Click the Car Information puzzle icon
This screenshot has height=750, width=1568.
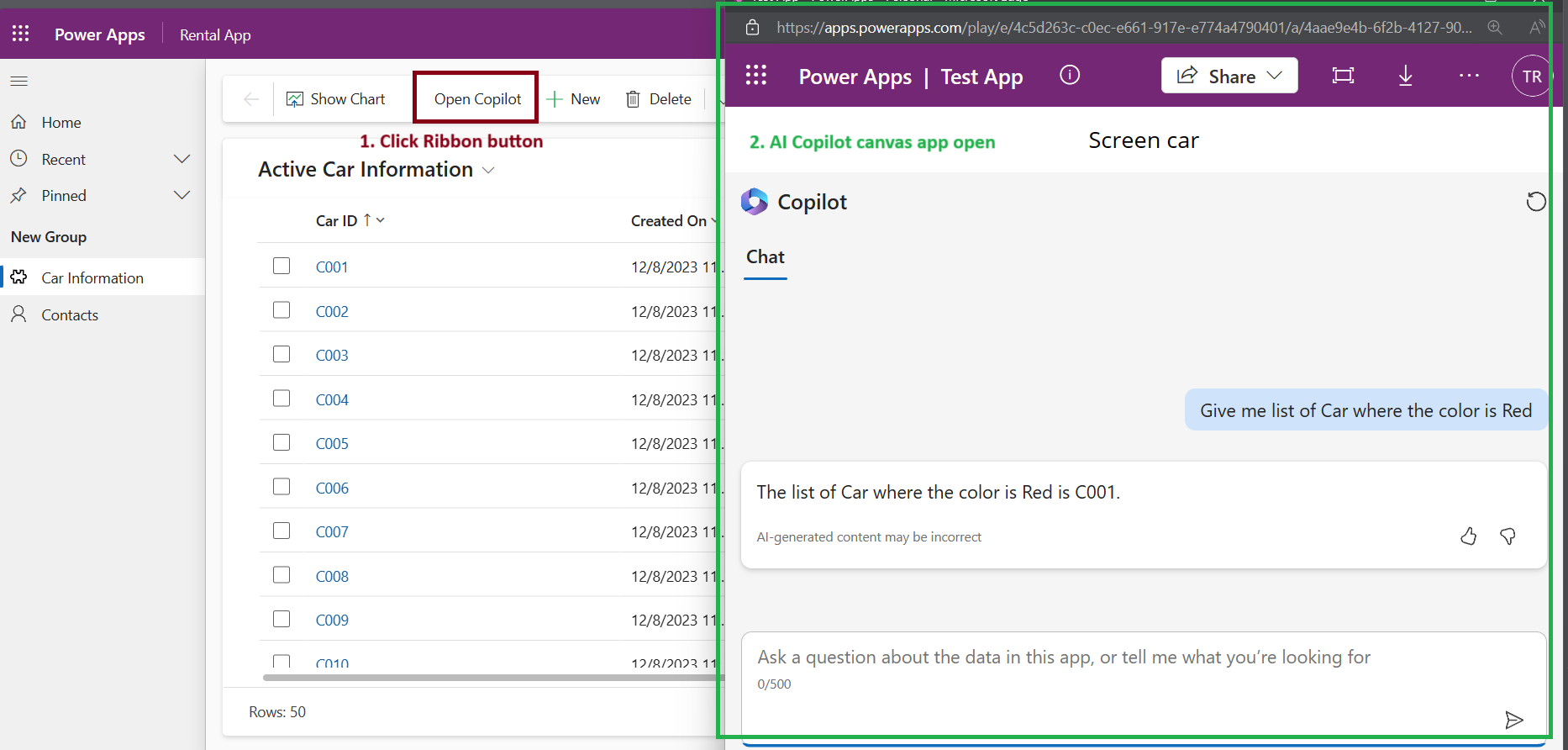tap(19, 277)
